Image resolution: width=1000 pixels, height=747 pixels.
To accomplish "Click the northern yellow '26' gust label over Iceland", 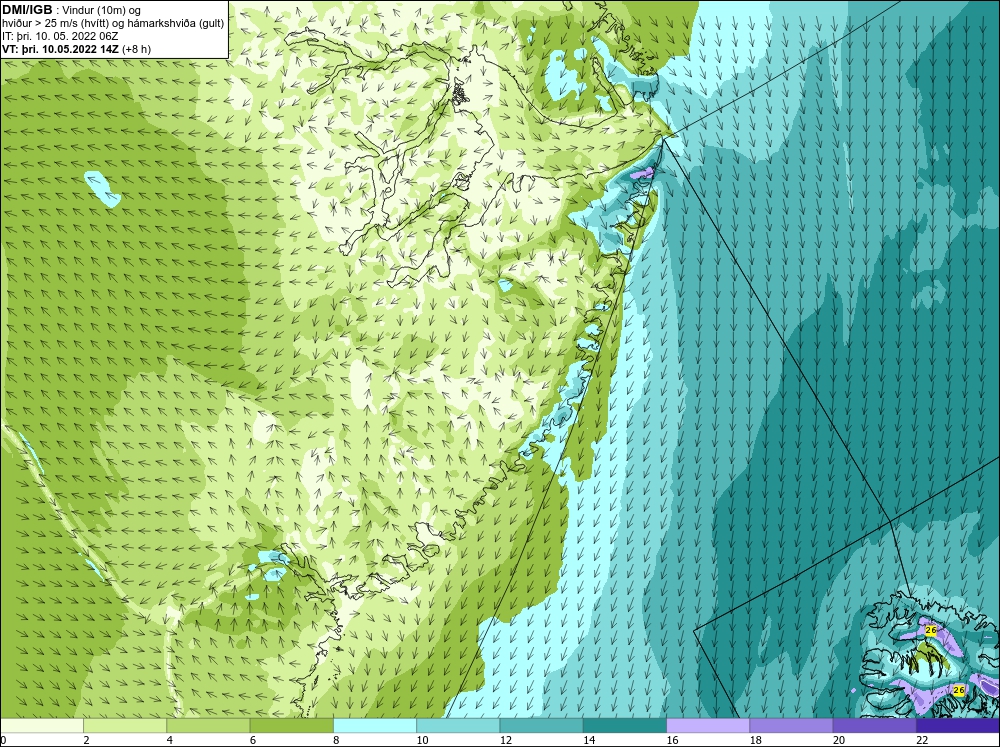I will [930, 630].
